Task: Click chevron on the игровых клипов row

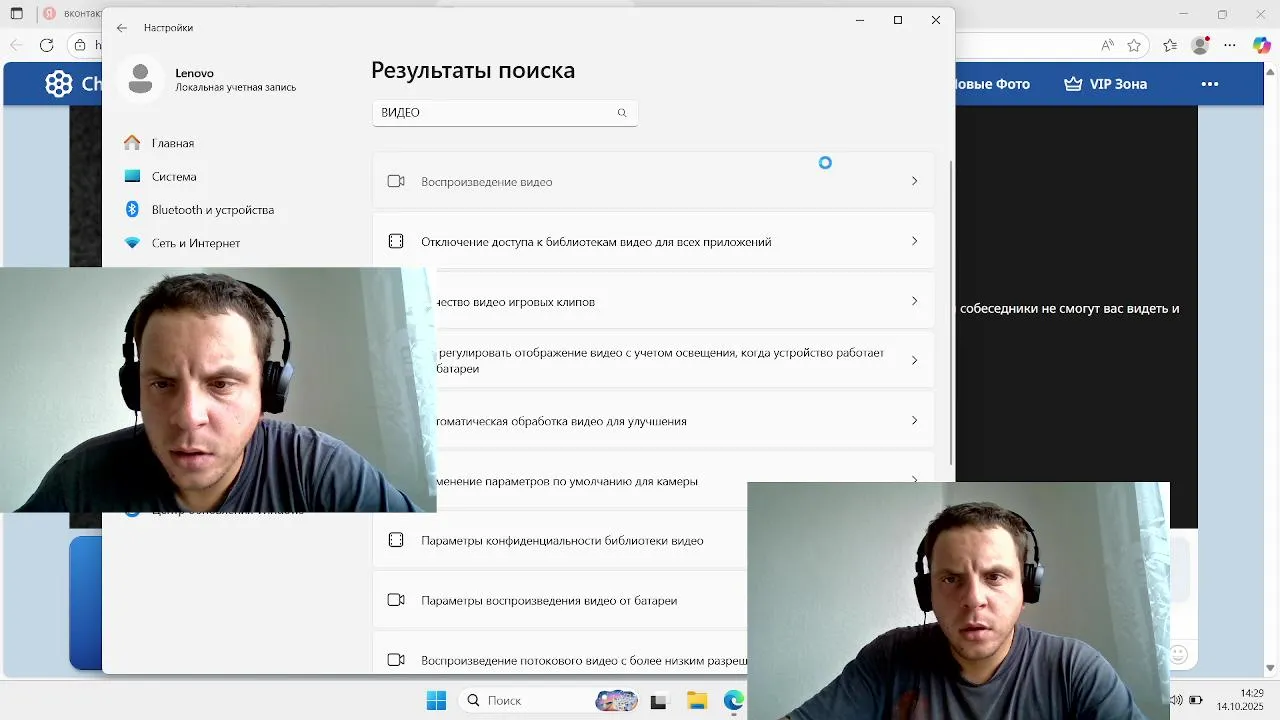Action: pyautogui.click(x=914, y=301)
